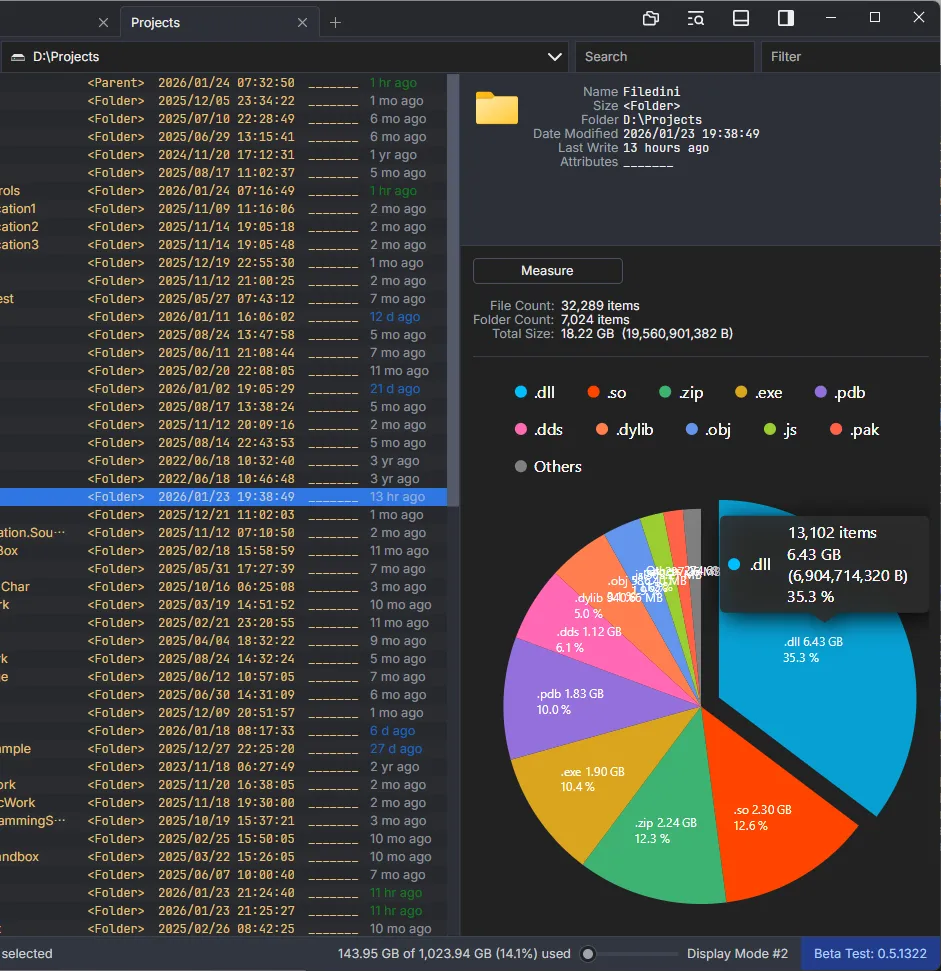Viewport: 941px width, 971px height.
Task: Click the stacked folders icon in the title bar
Action: click(x=650, y=18)
